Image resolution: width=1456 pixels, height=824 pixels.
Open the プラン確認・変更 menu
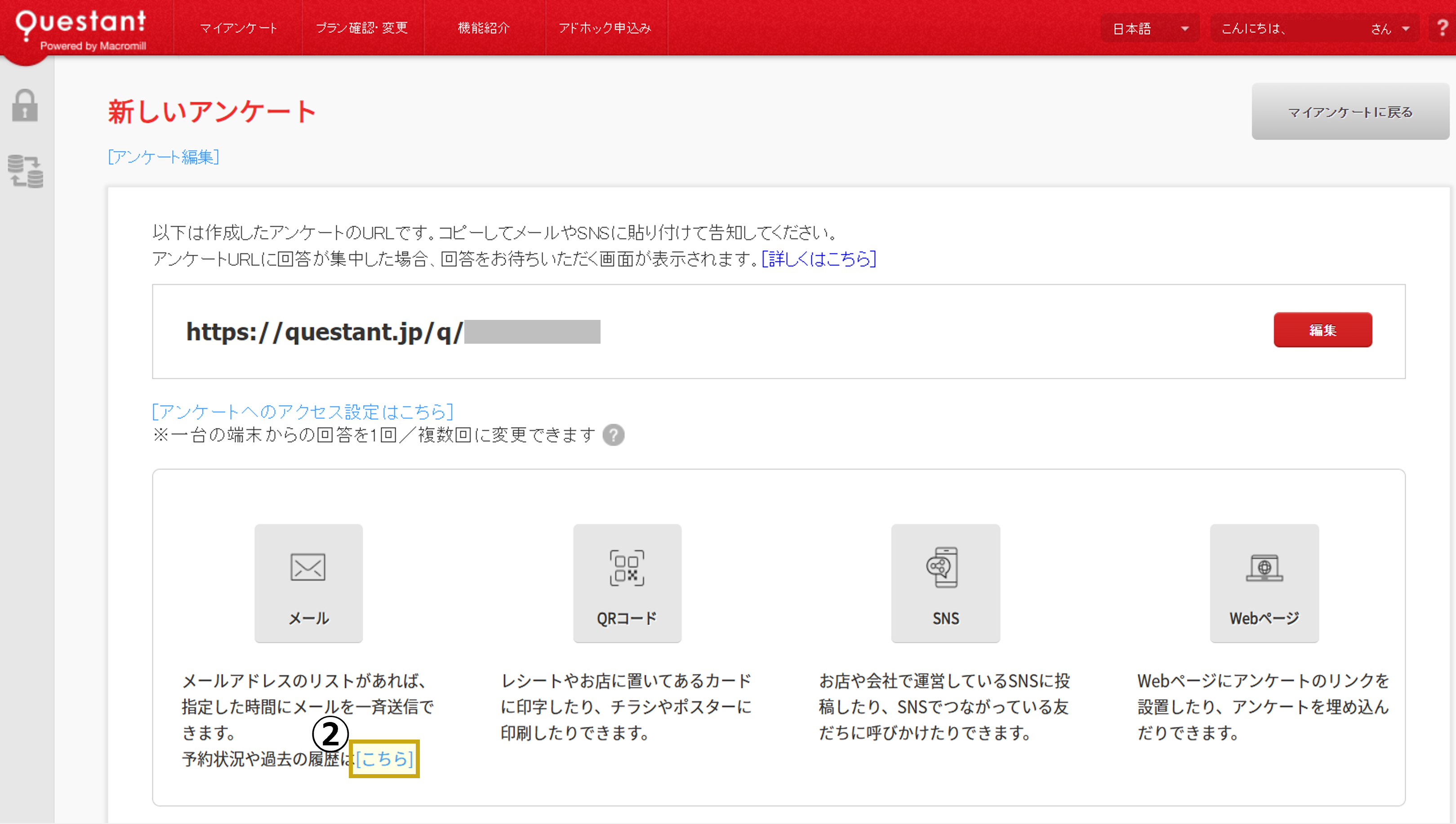pos(363,28)
